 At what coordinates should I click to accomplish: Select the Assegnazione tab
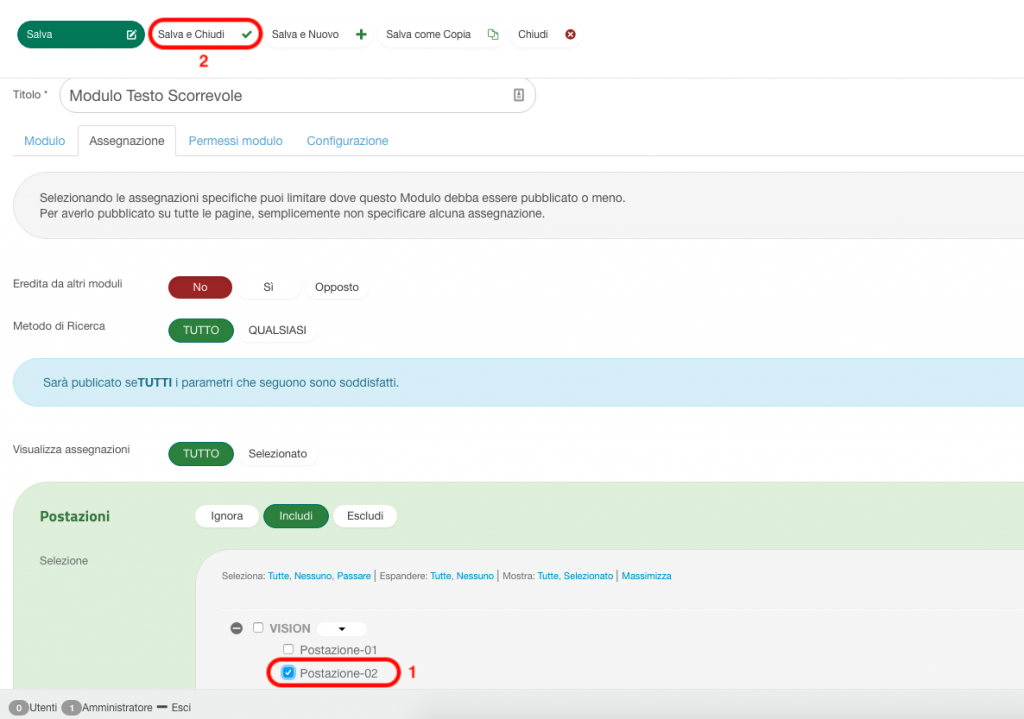[x=127, y=141]
